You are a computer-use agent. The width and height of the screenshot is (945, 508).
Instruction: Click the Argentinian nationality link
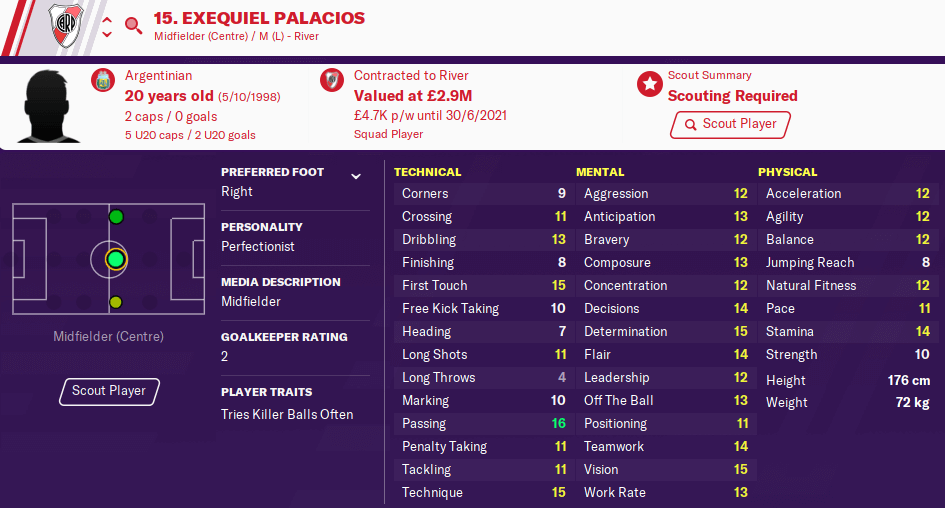tap(159, 75)
